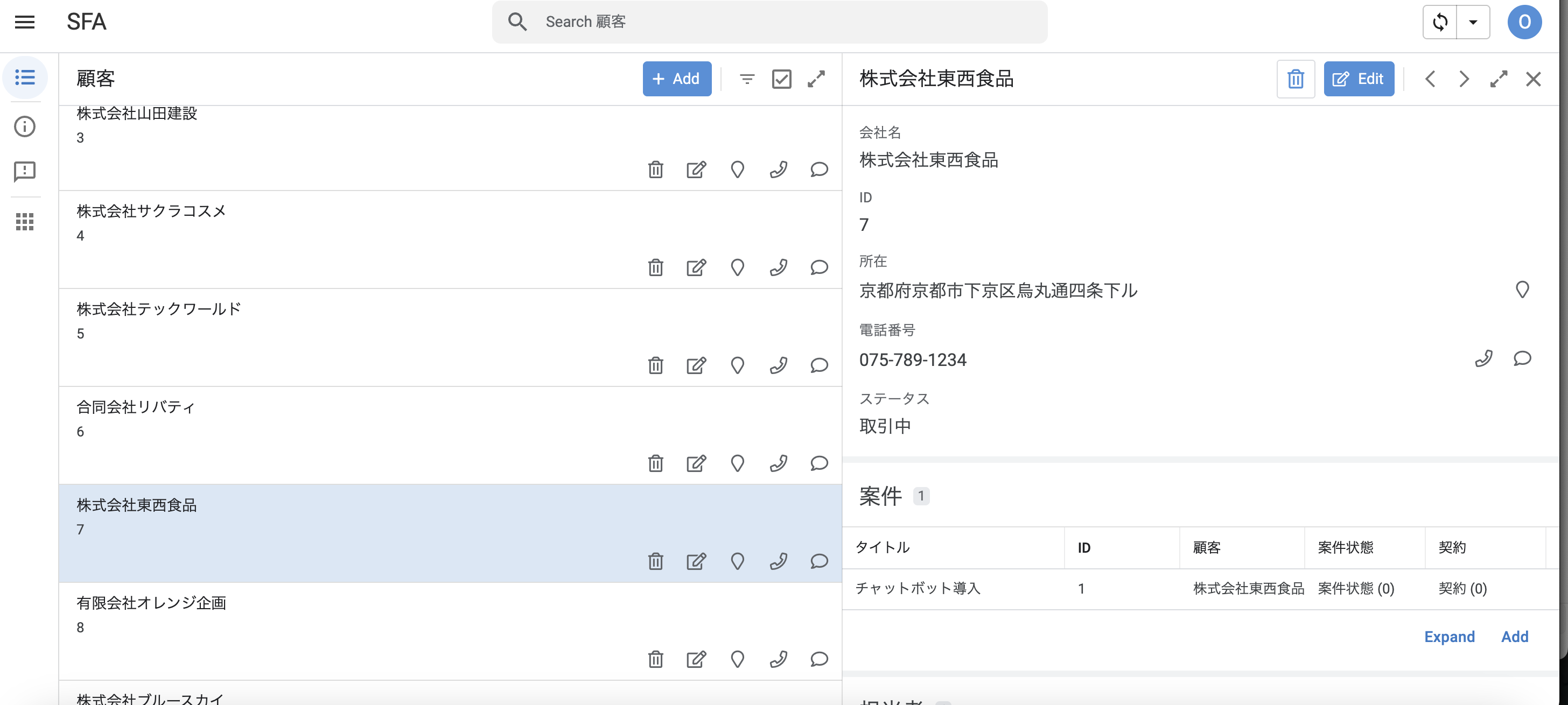Click the Edit button in detail panel
This screenshot has height=705, width=1568.
pyautogui.click(x=1359, y=79)
